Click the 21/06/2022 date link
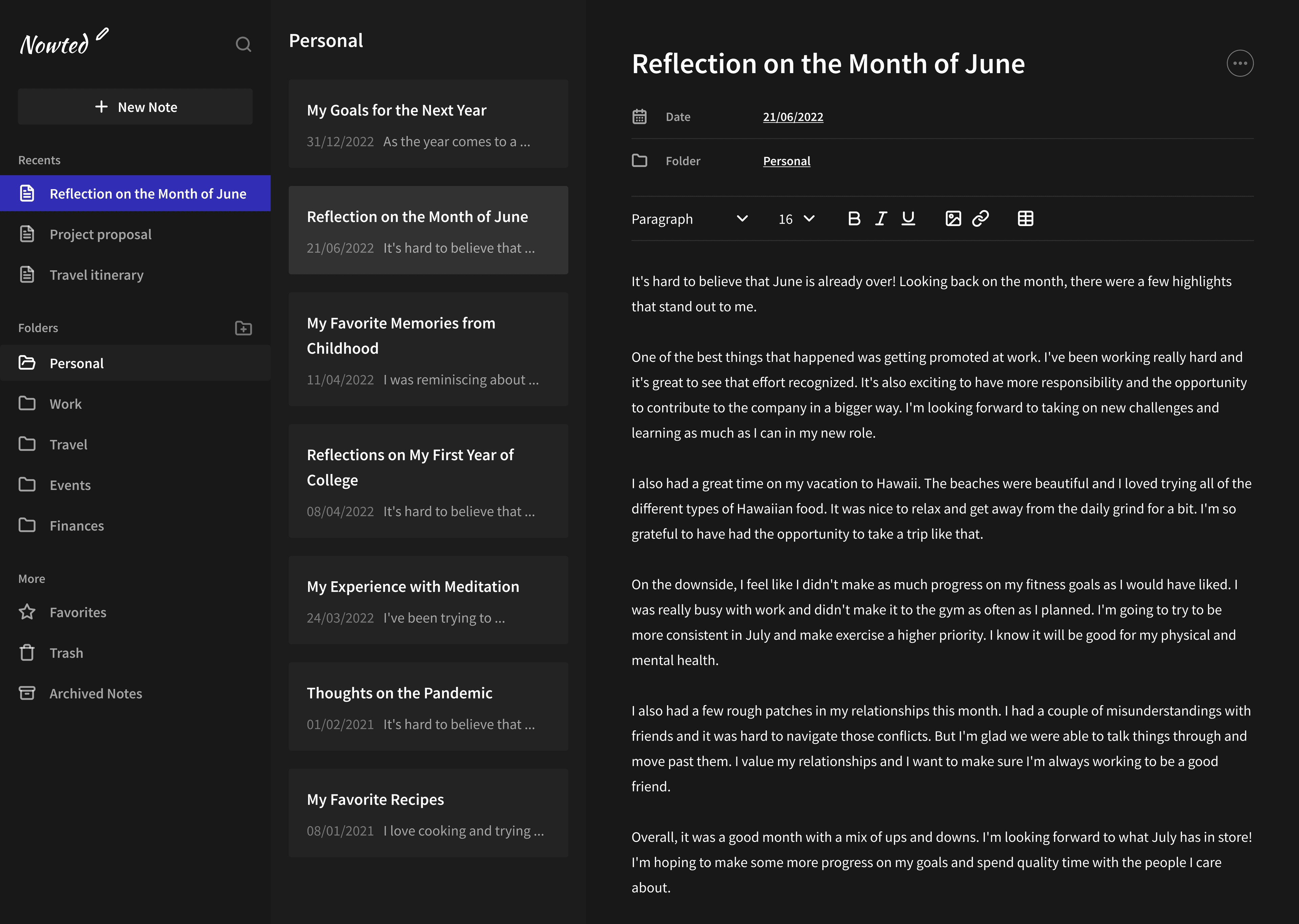1299x924 pixels. click(793, 117)
